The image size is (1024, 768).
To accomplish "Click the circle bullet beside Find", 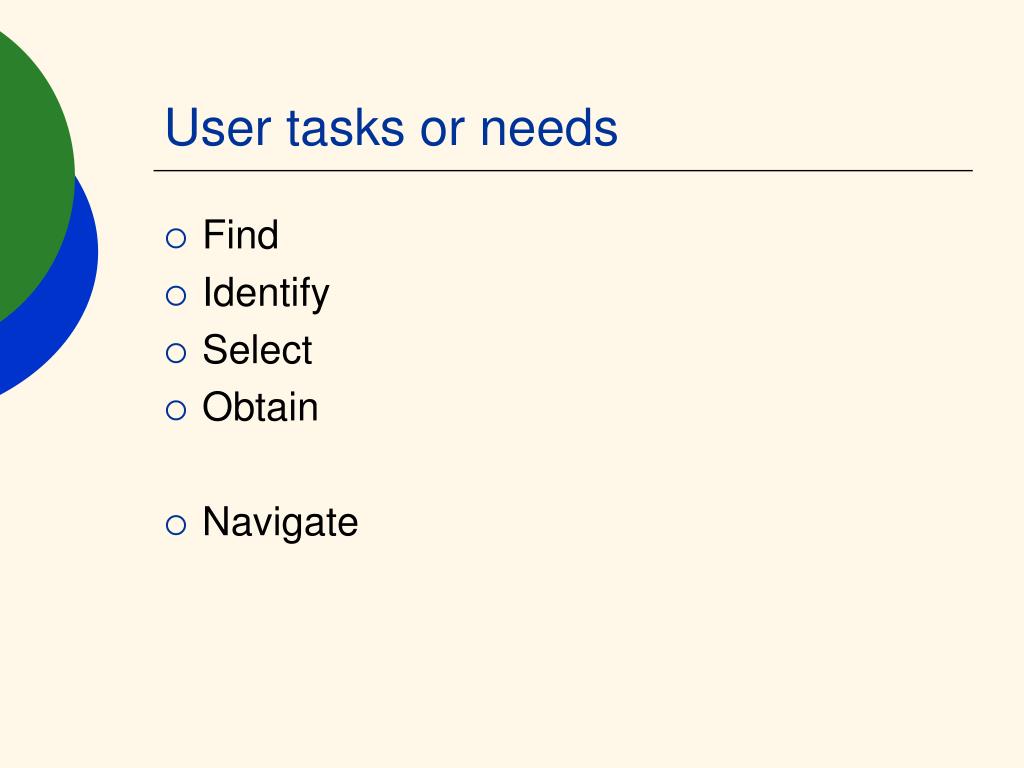I will pos(176,238).
